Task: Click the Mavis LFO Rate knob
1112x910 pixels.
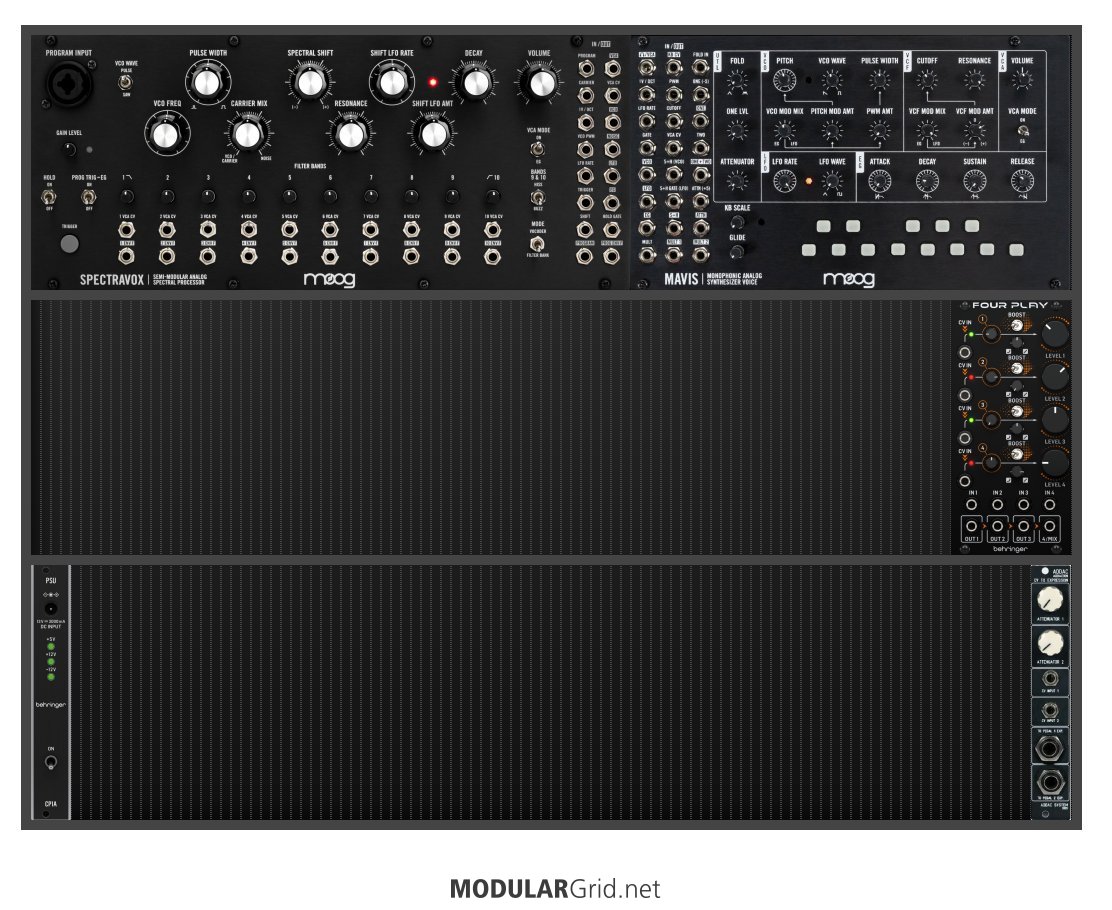Action: pyautogui.click(x=784, y=182)
